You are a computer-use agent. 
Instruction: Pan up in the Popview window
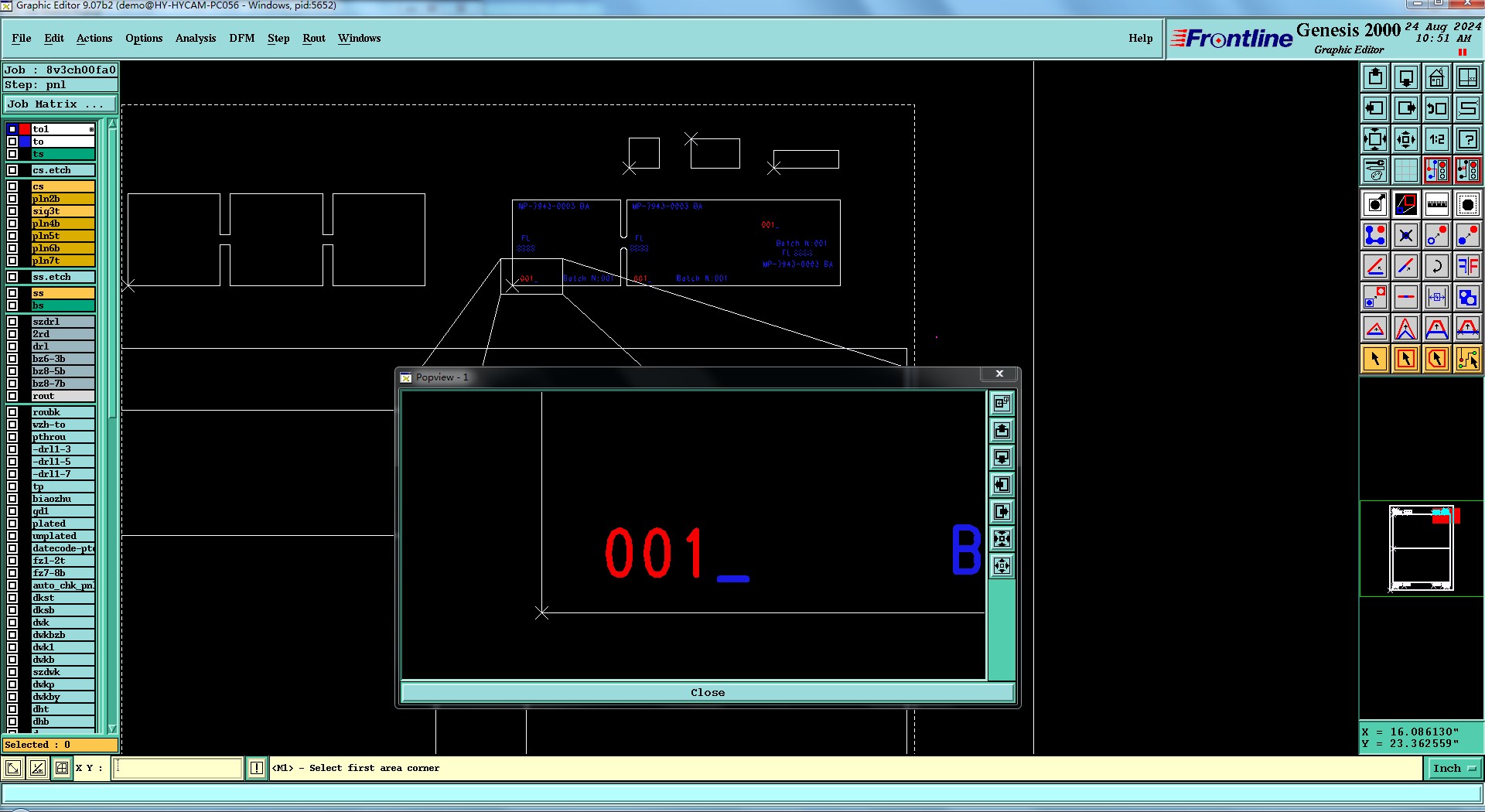pyautogui.click(x=1002, y=431)
